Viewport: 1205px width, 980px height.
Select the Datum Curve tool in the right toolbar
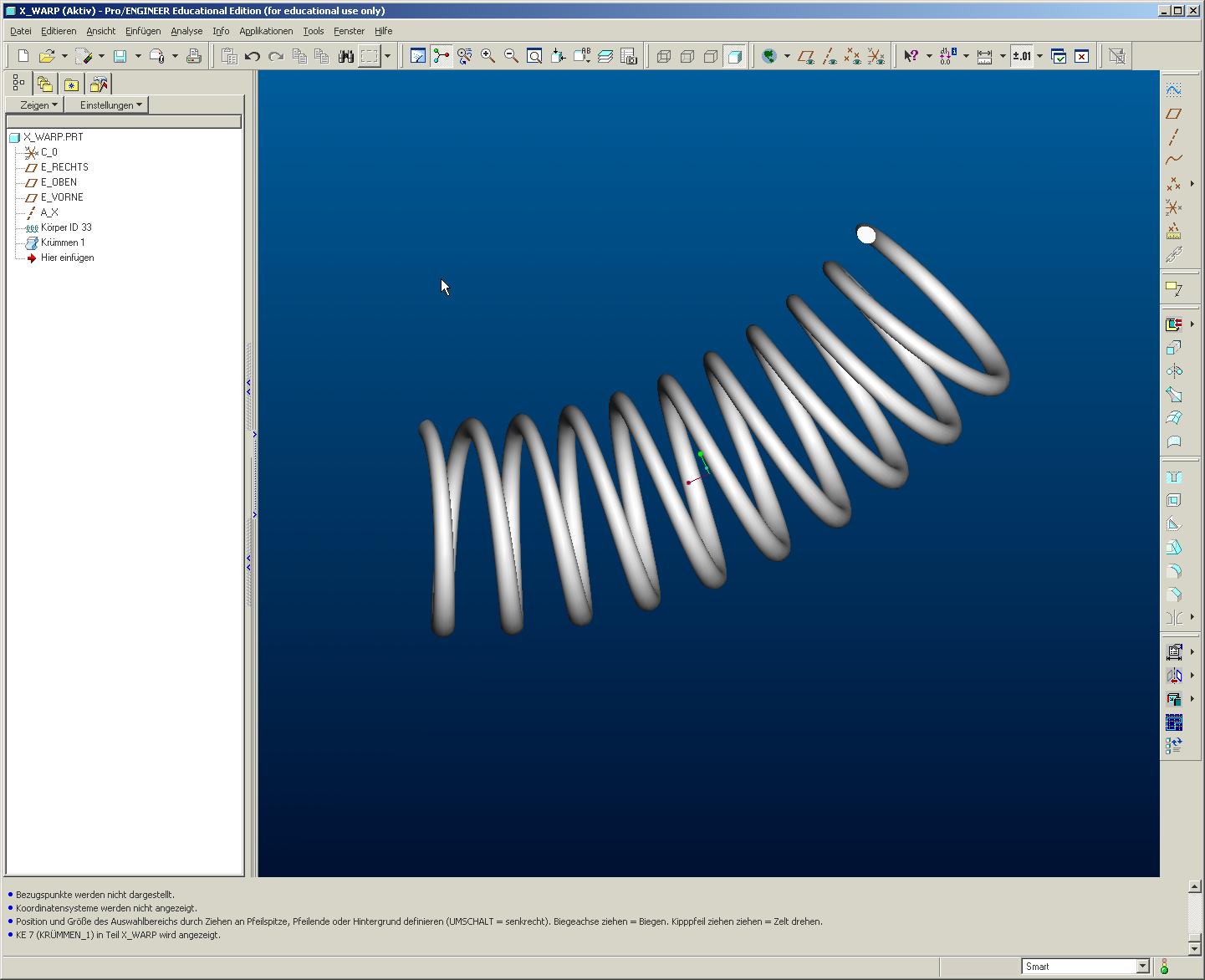1174,160
